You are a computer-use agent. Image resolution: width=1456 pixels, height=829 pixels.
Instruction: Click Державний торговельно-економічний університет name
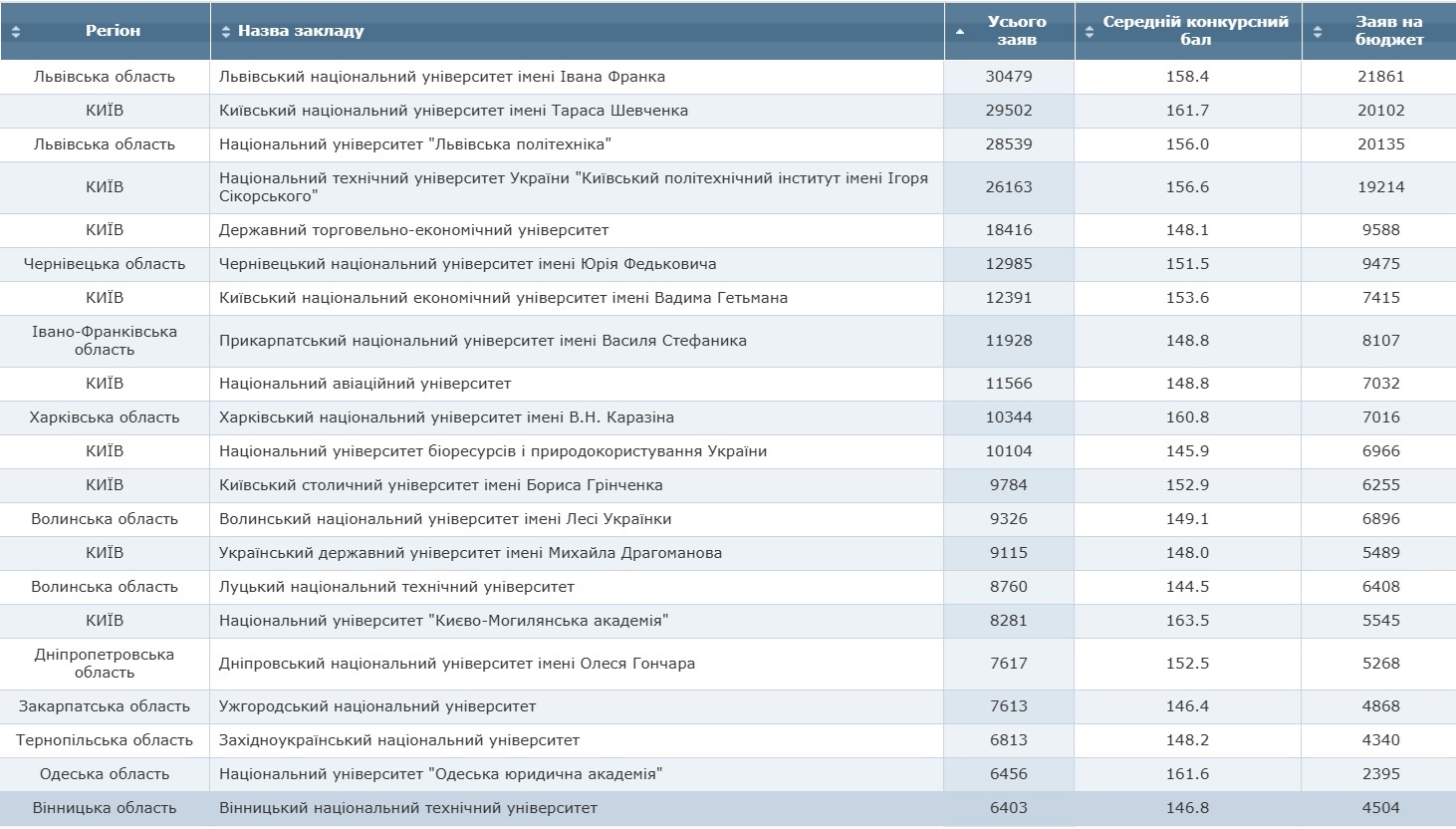click(x=413, y=230)
